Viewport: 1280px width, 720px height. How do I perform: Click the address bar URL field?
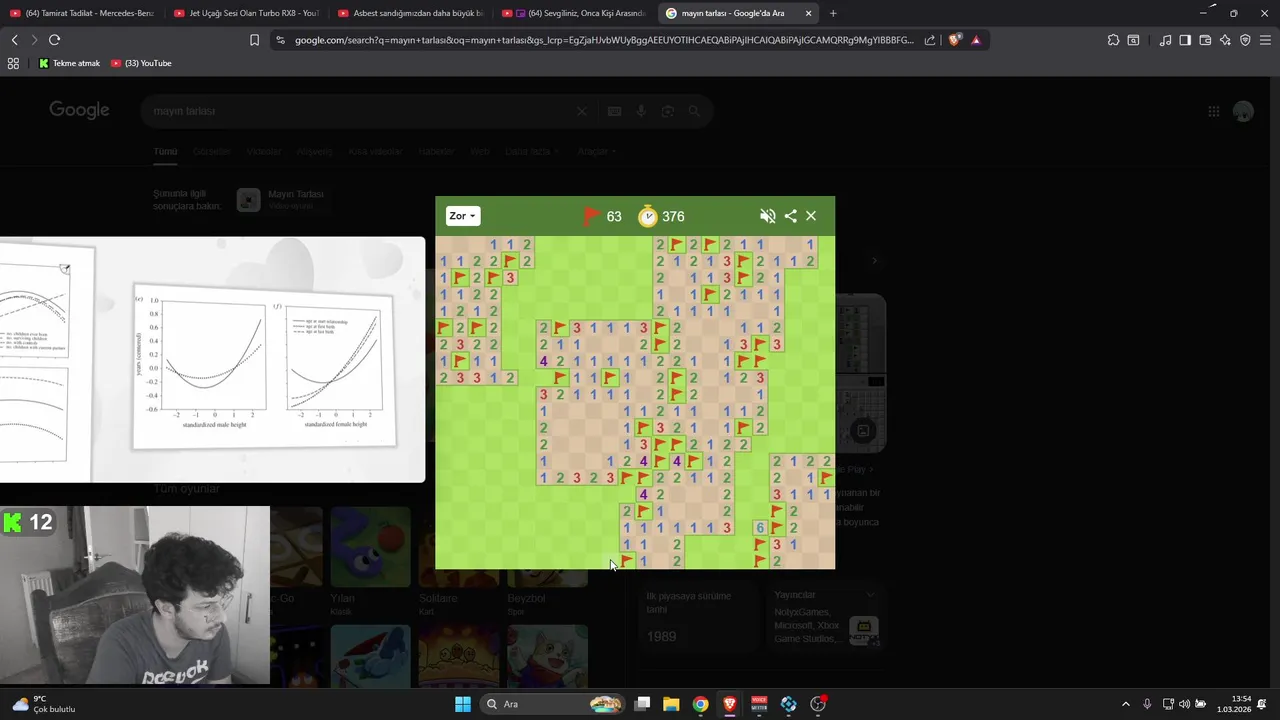coord(604,40)
